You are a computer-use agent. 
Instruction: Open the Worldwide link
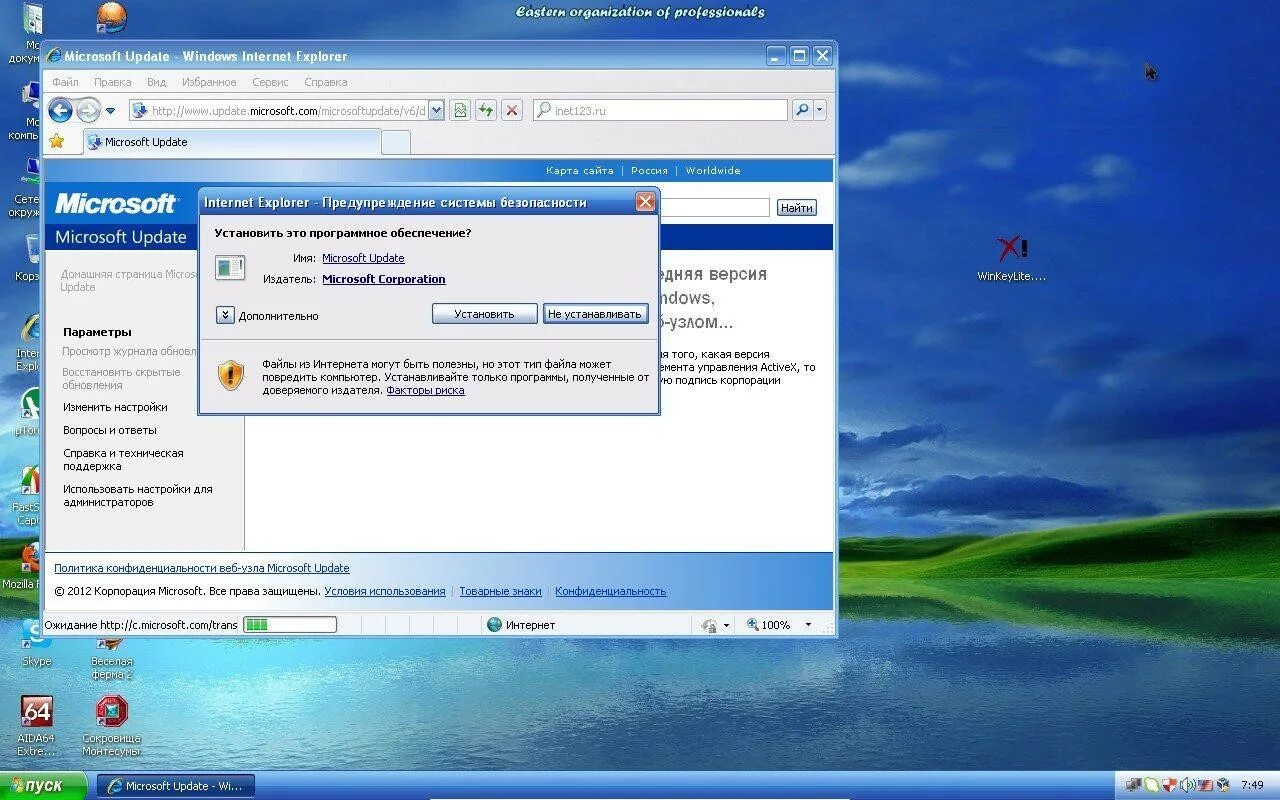tap(713, 171)
